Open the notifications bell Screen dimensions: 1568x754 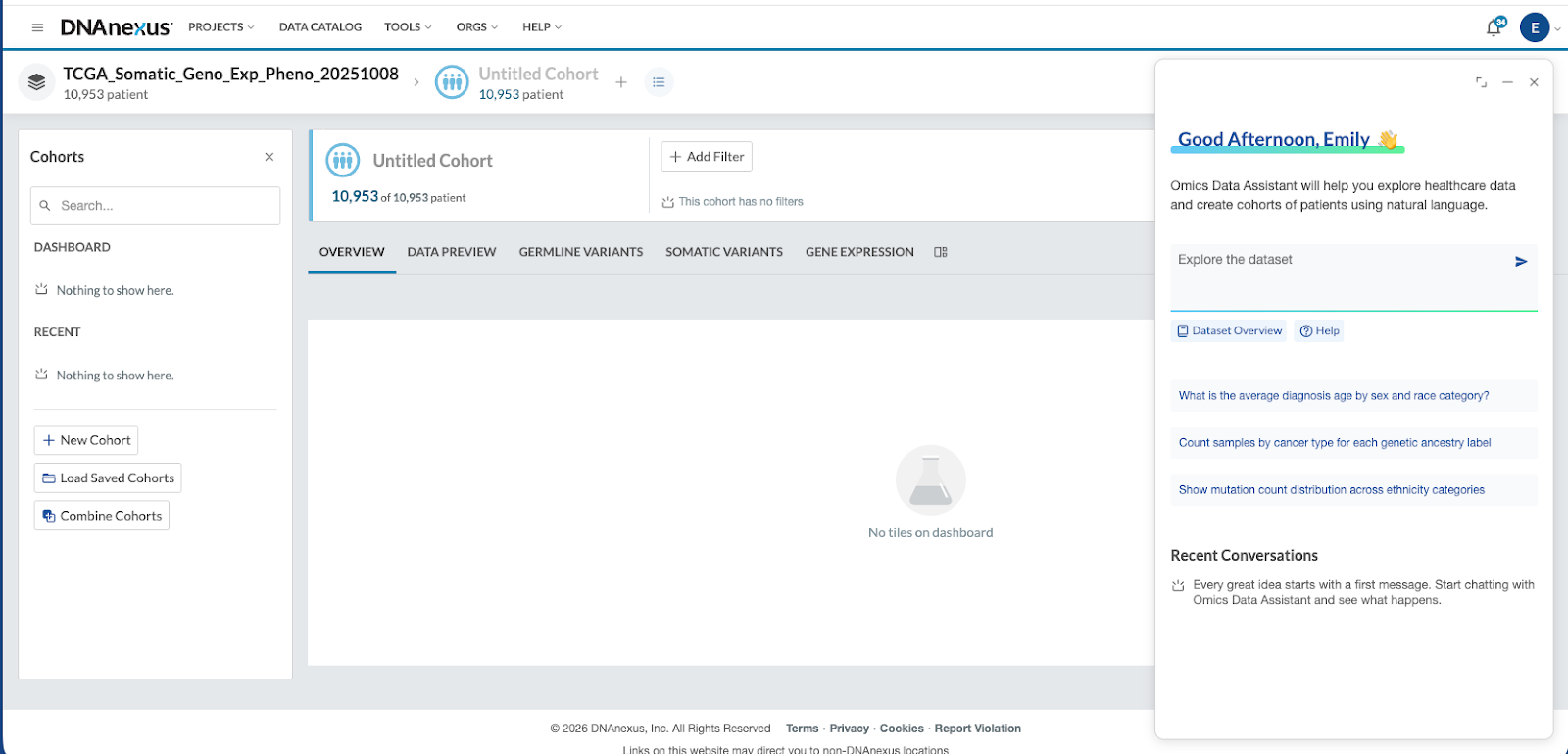1494,27
